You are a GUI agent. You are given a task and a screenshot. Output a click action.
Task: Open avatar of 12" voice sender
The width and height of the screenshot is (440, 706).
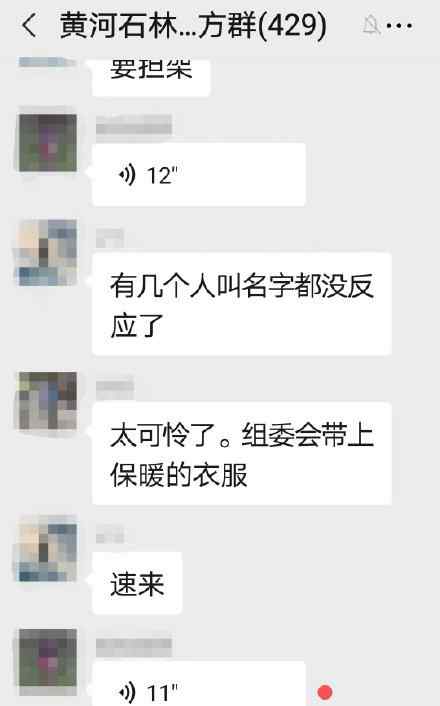click(x=47, y=143)
